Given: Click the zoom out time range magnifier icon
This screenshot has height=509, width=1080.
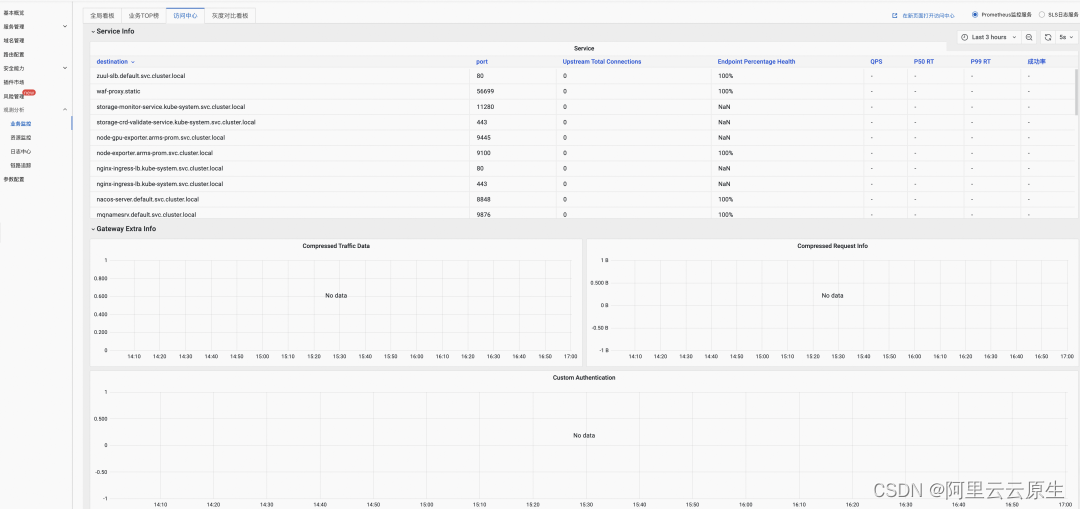Looking at the screenshot, I should 1028,37.
